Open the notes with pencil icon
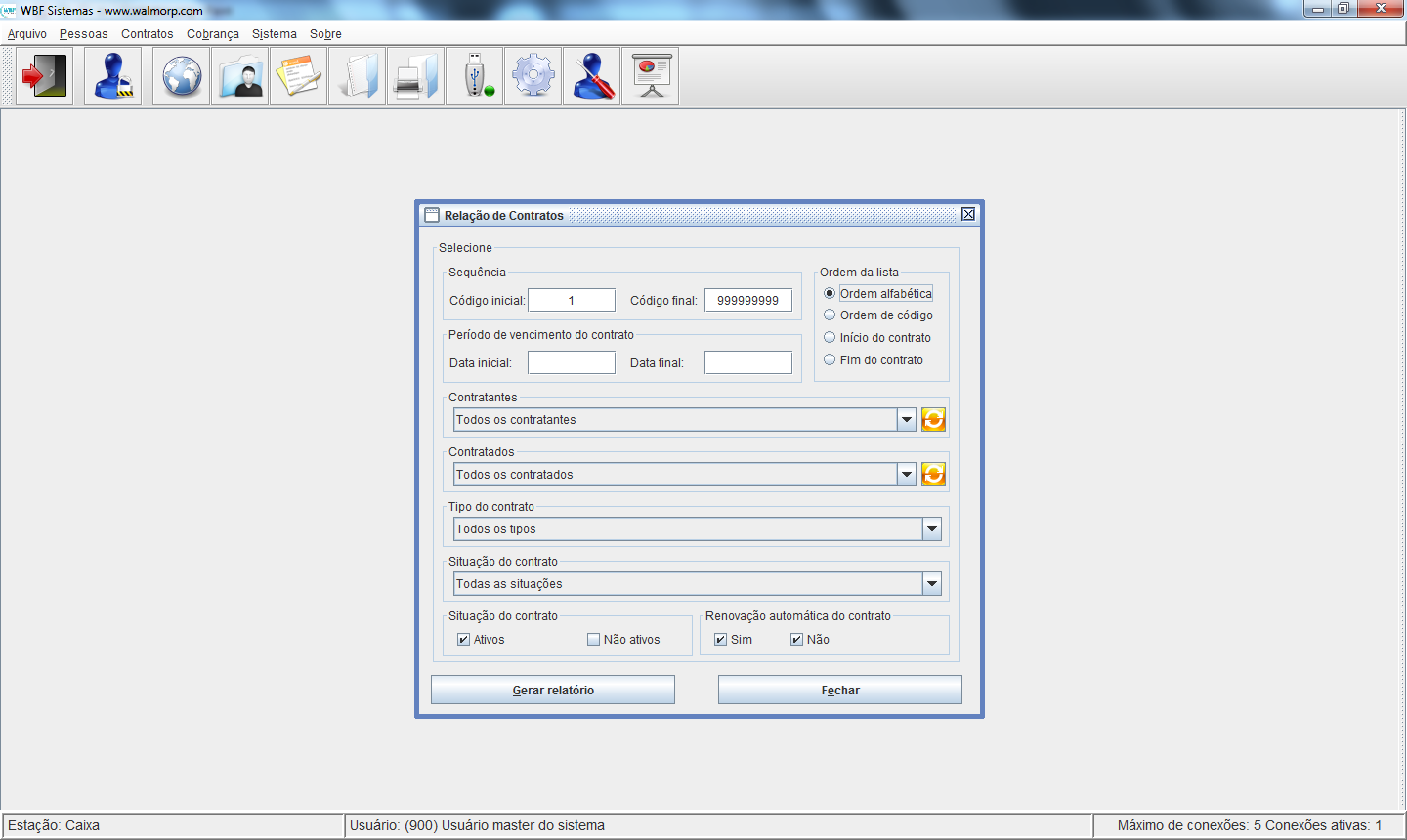The image size is (1407, 840). point(299,76)
